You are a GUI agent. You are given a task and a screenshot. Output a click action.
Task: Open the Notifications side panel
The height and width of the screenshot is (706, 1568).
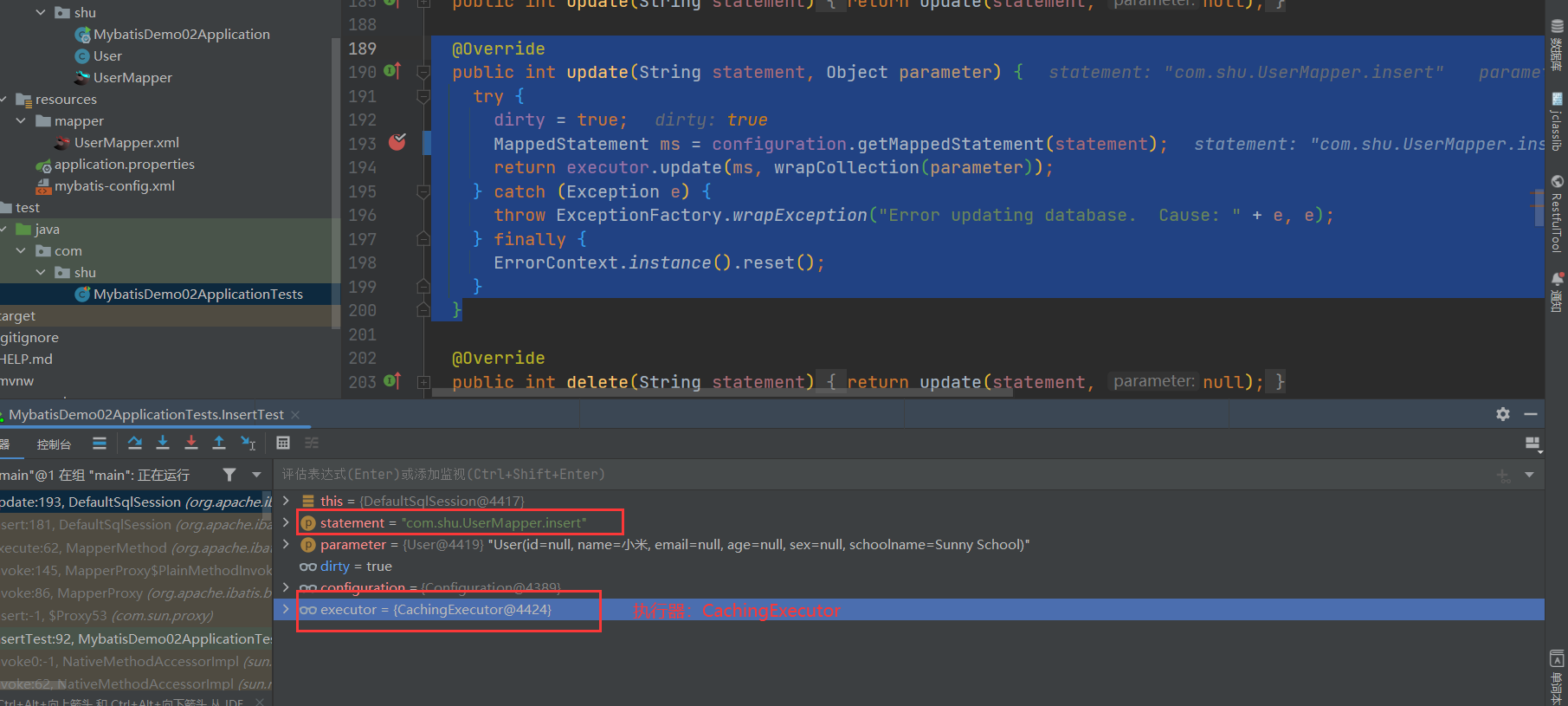(x=1557, y=293)
